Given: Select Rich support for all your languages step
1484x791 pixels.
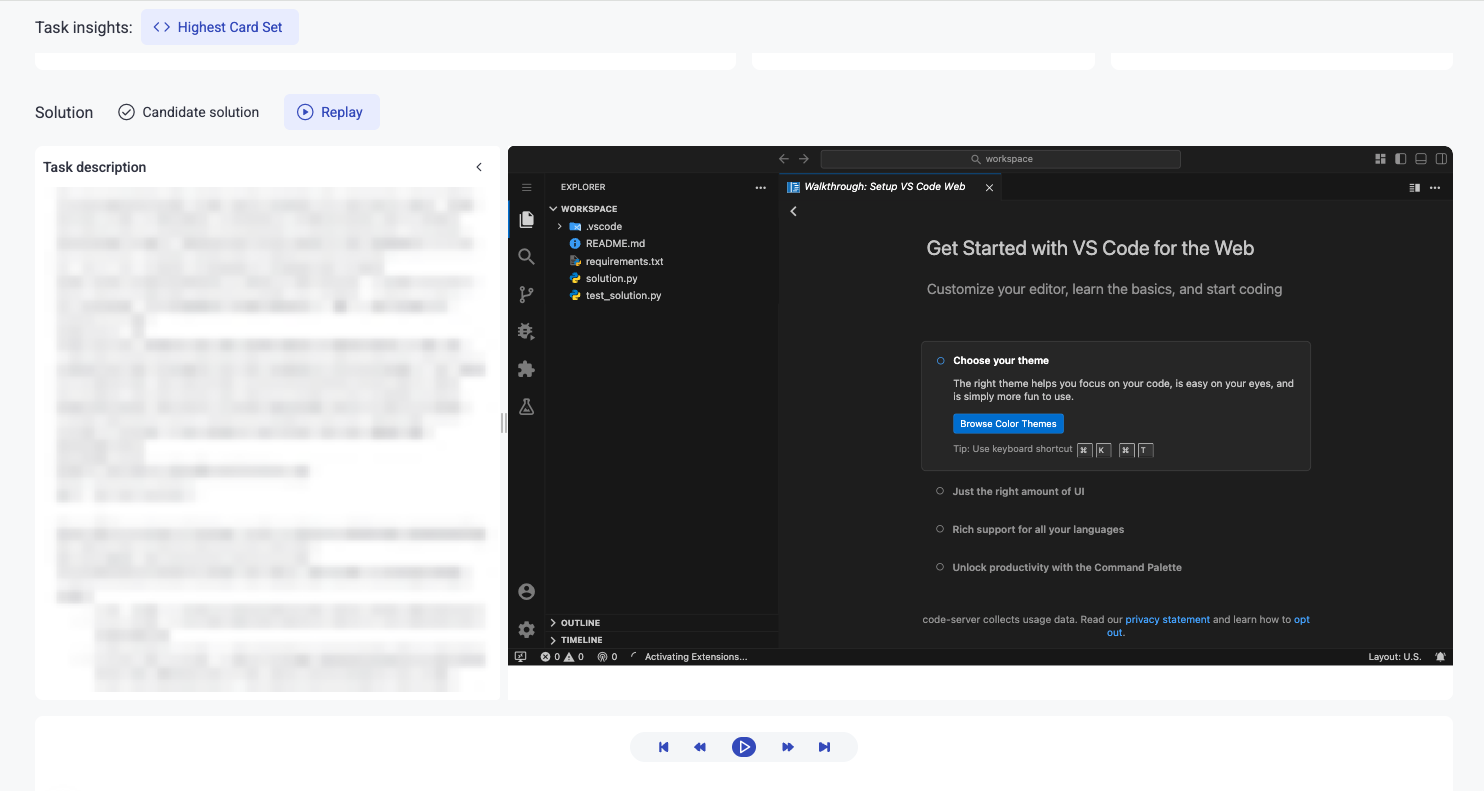Looking at the screenshot, I should [x=1038, y=529].
